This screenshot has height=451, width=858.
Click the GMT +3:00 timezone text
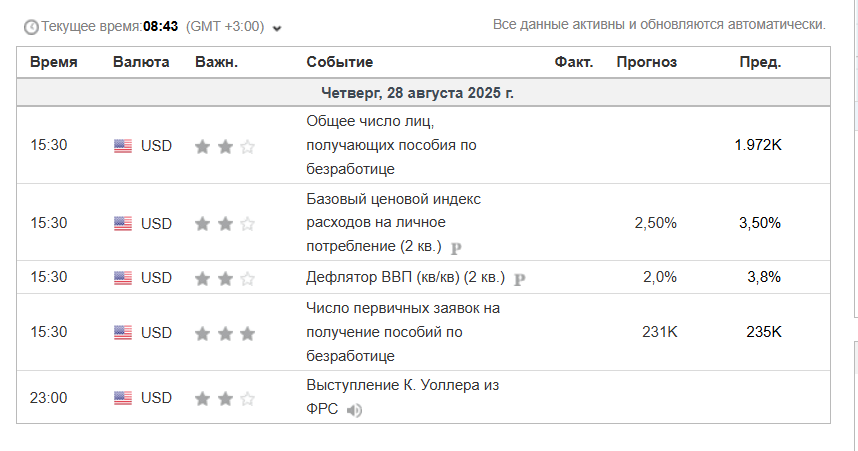click(225, 27)
